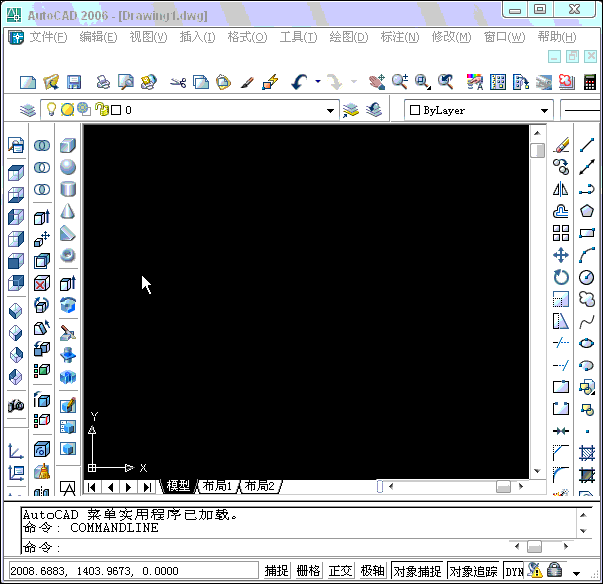Open Plot Preview icon
Image resolution: width=603 pixels, height=584 pixels.
[126, 82]
